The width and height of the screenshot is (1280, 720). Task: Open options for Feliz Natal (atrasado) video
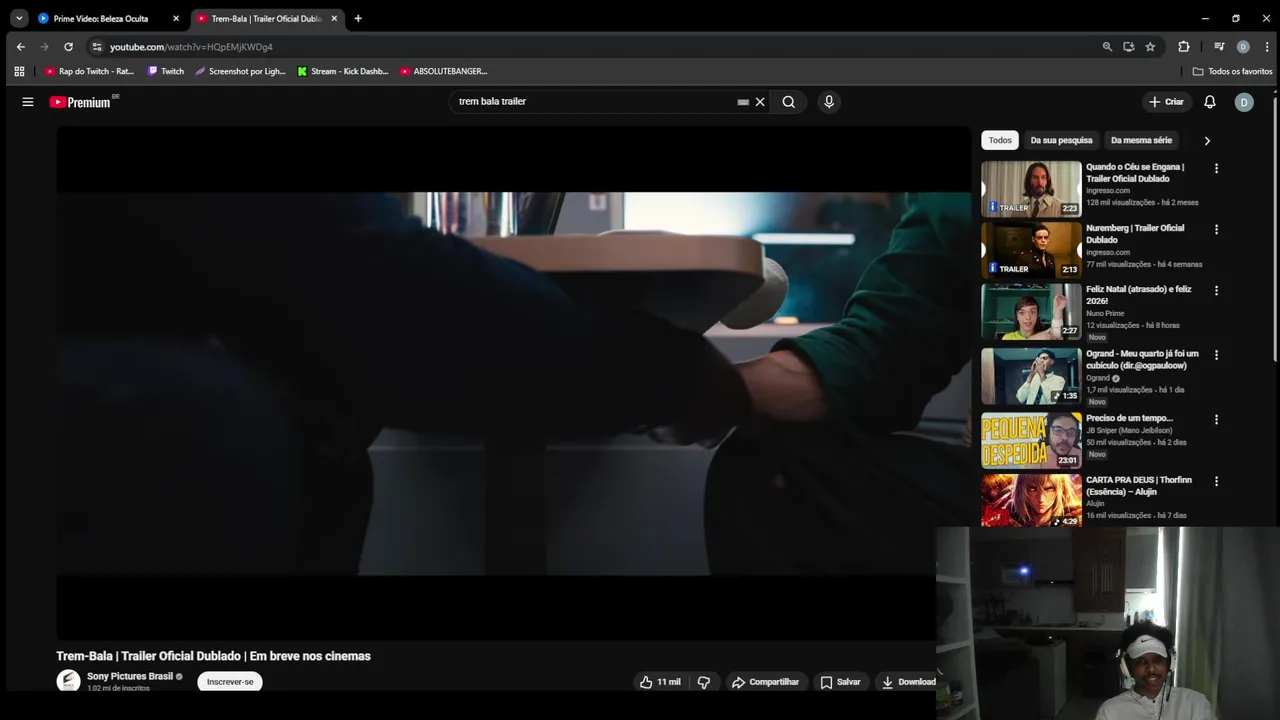1216,291
